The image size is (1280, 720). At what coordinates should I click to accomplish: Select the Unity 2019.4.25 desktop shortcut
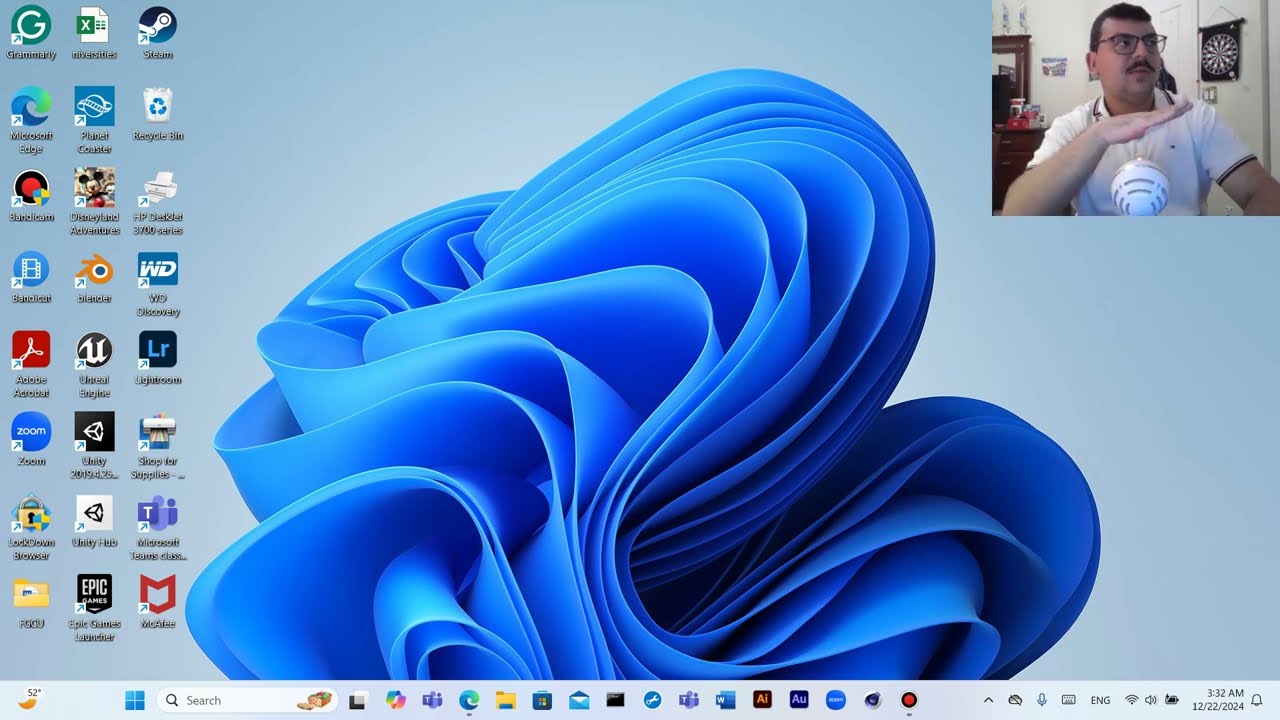94,445
